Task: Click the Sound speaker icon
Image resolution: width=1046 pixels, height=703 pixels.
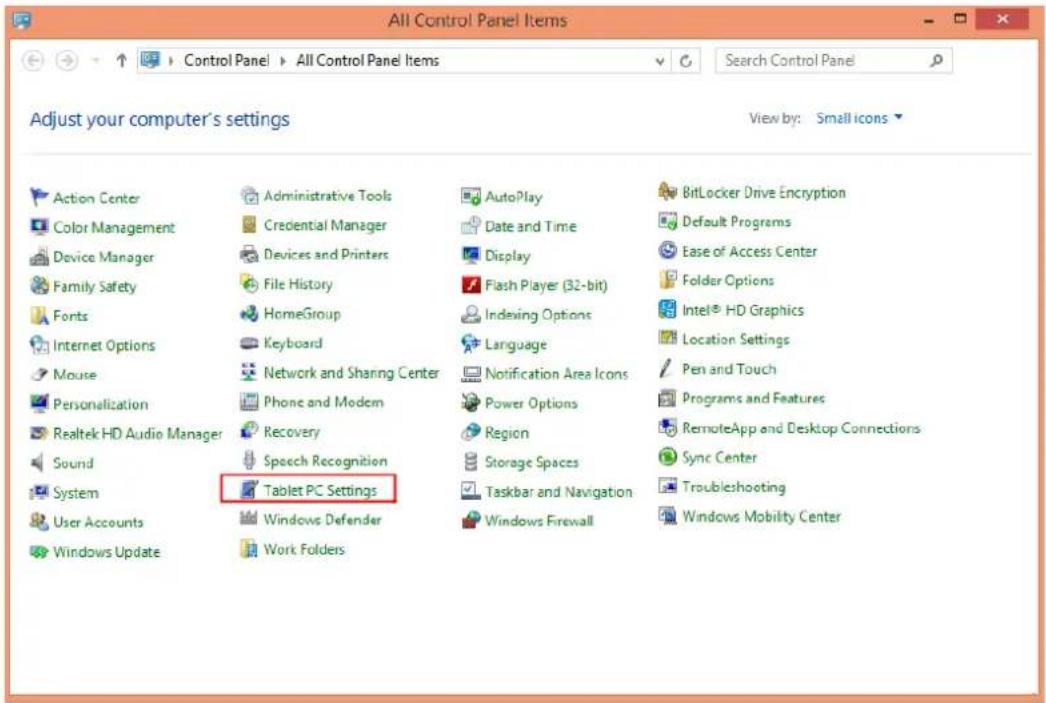Action: pos(39,463)
